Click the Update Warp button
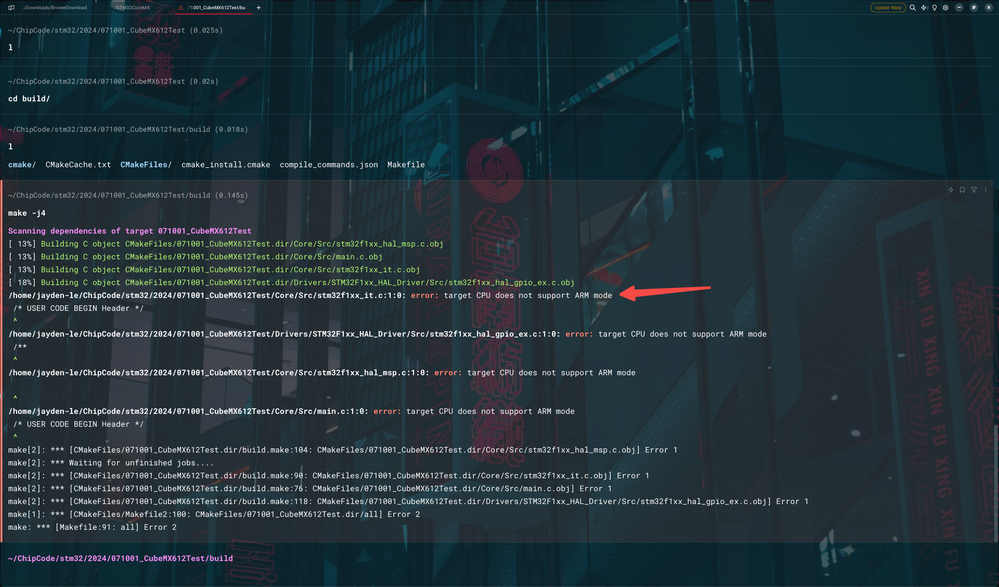Viewport: 999px width, 587px height. tap(888, 8)
